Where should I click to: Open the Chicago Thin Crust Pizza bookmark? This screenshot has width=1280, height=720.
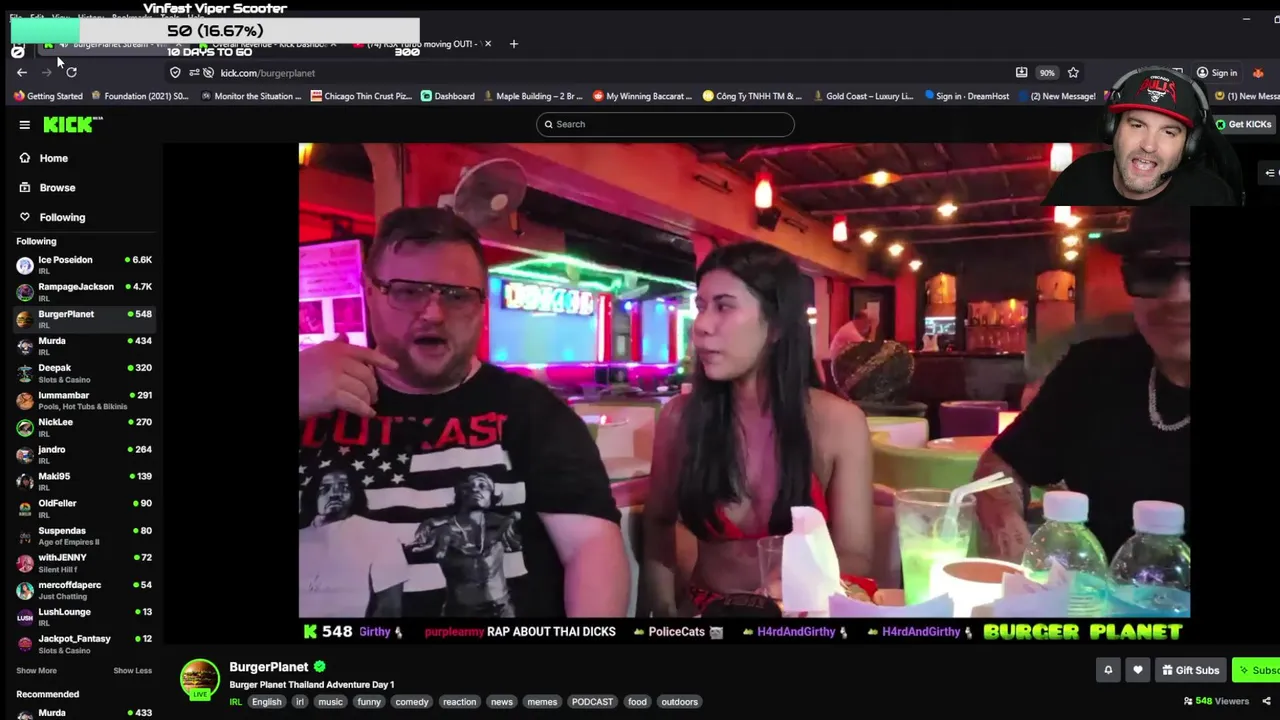(x=361, y=96)
